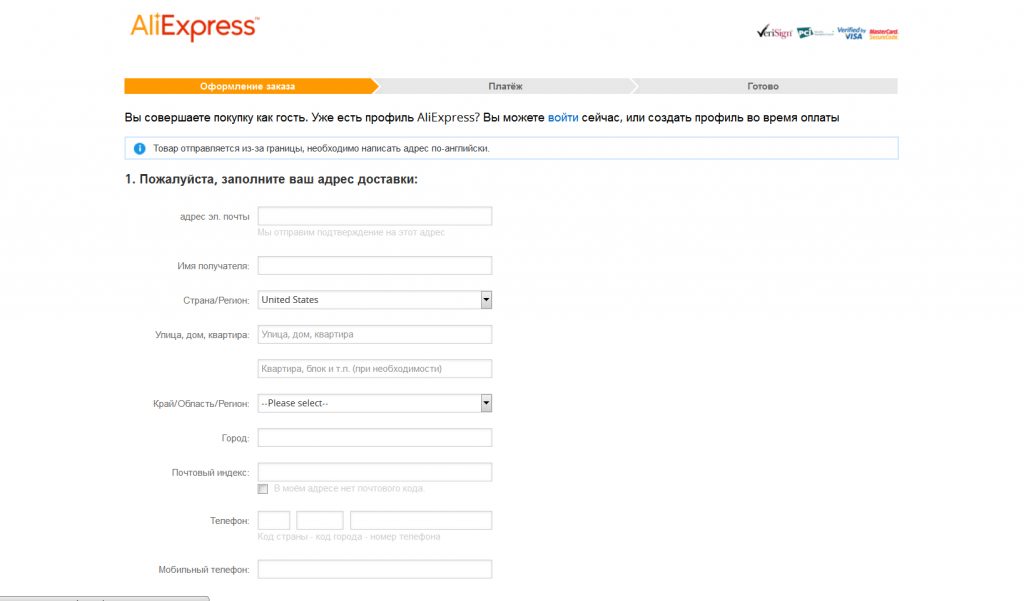Screen dimensions: 1024x601
Task: Click the phone country code box
Action: (274, 520)
